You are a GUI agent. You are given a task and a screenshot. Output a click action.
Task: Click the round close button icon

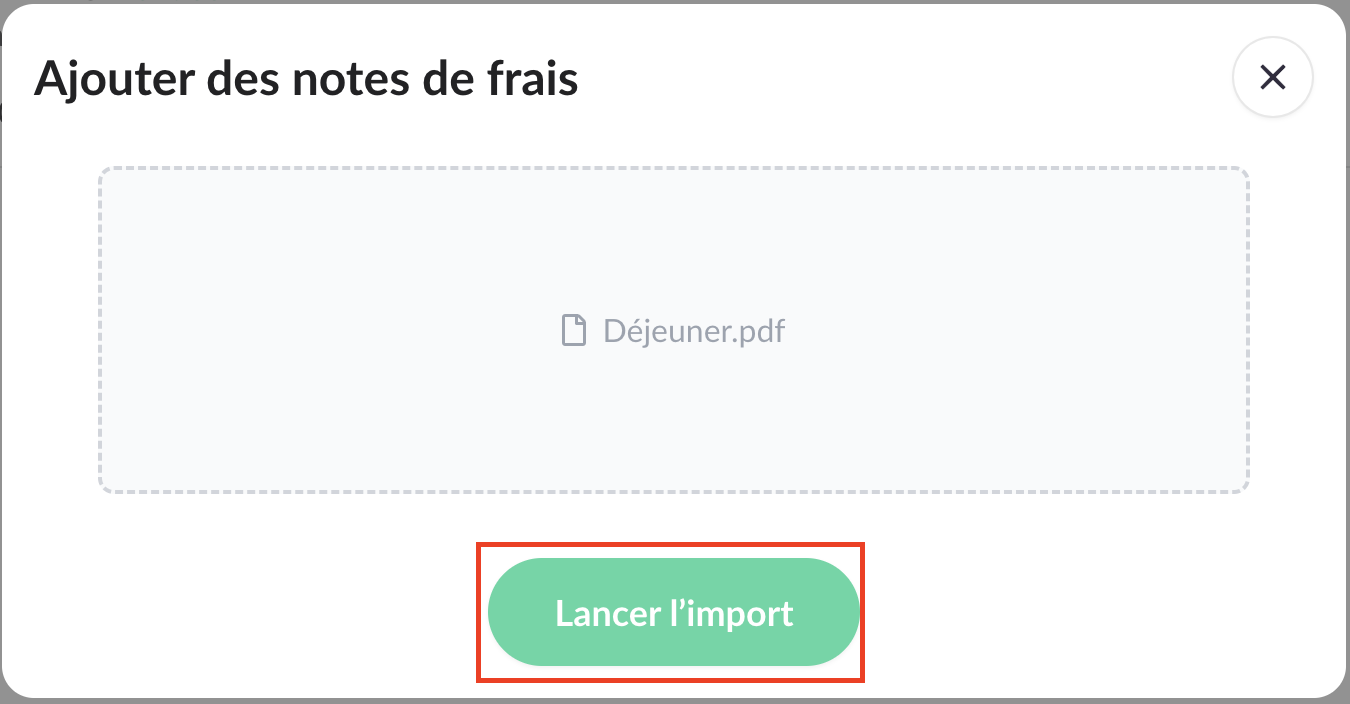[1272, 78]
